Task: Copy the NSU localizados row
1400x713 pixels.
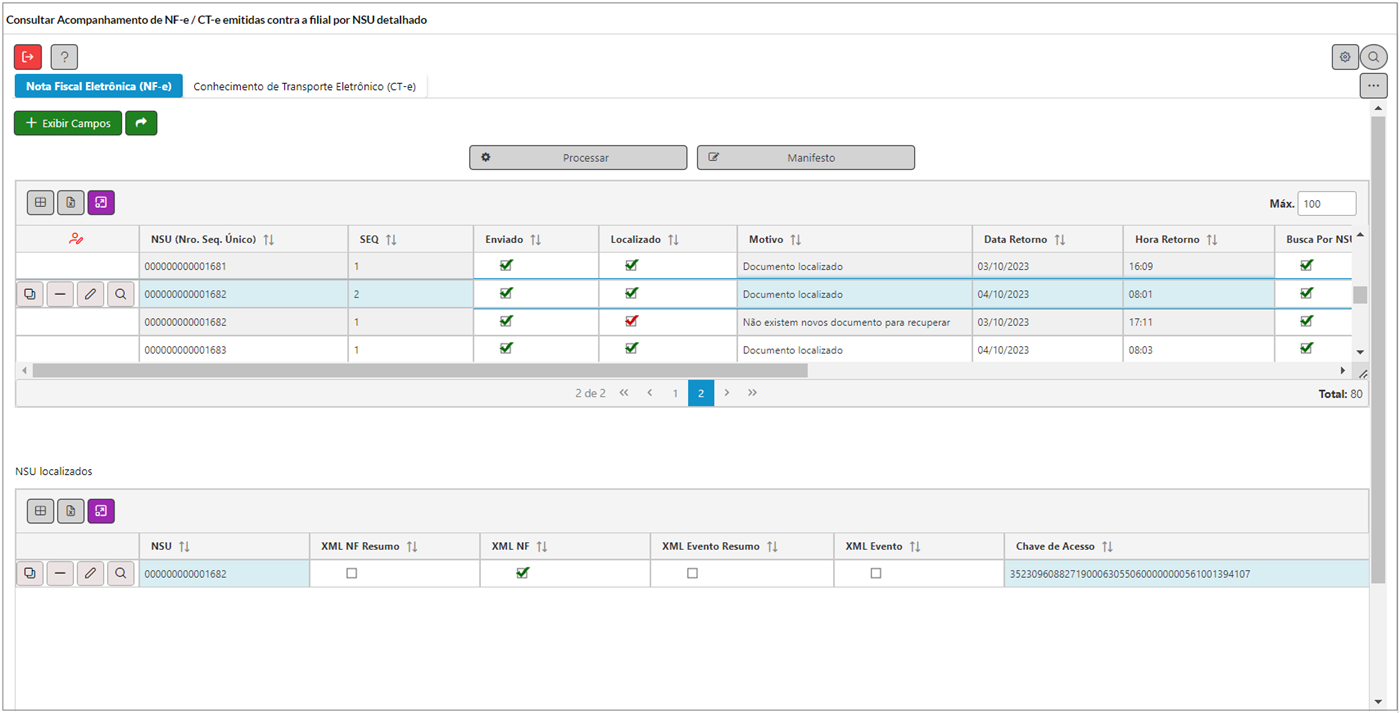Action: pos(30,573)
